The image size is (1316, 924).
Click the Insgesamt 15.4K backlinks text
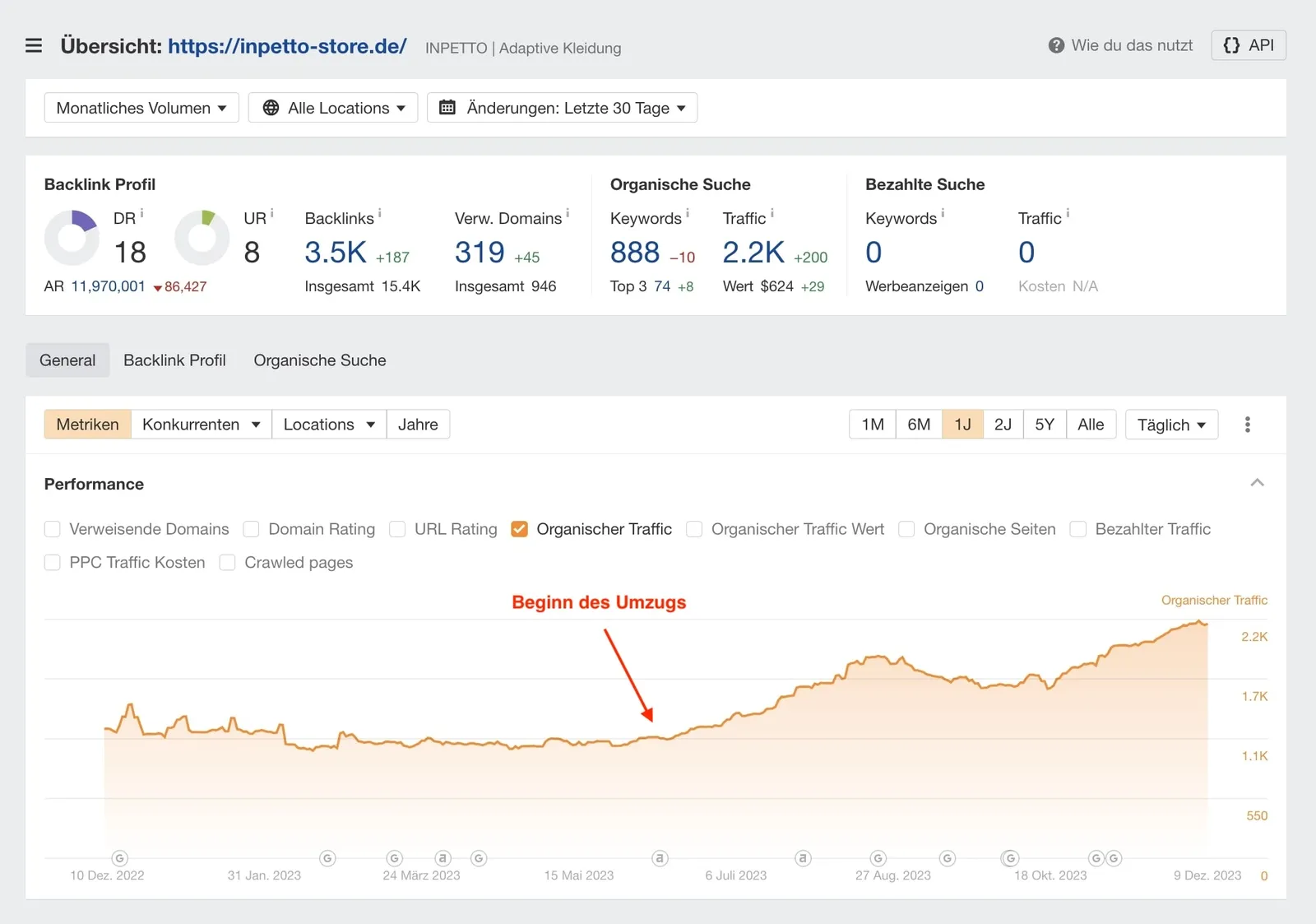click(x=363, y=286)
